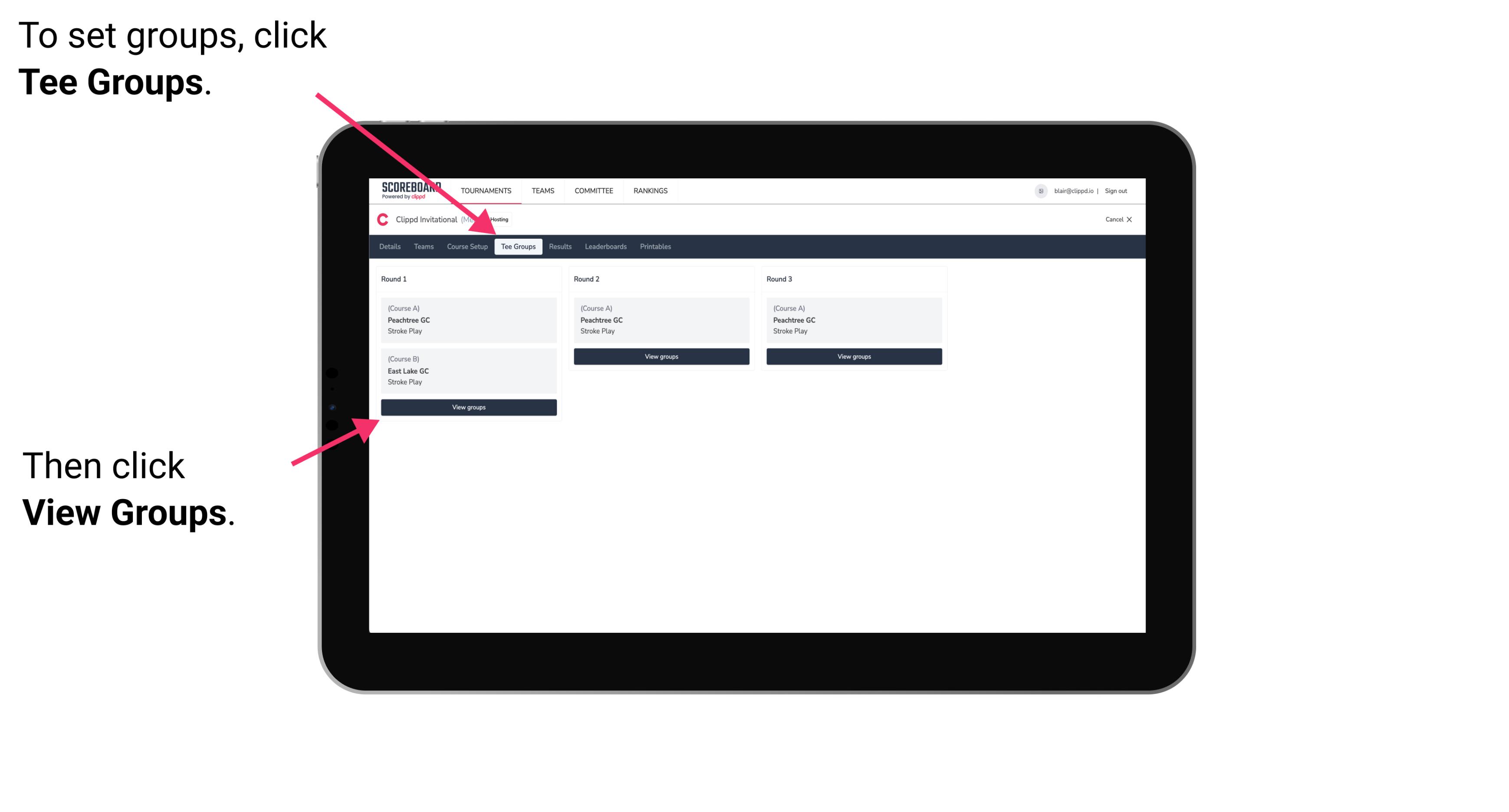Click the Rankings navigation link
Screen dimensions: 1509x812
click(x=651, y=191)
